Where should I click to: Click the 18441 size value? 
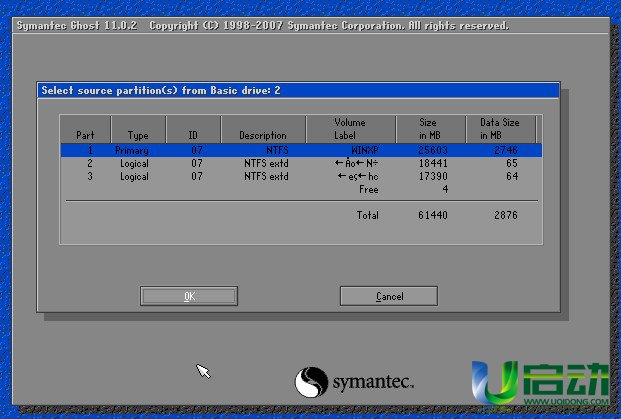(x=433, y=163)
